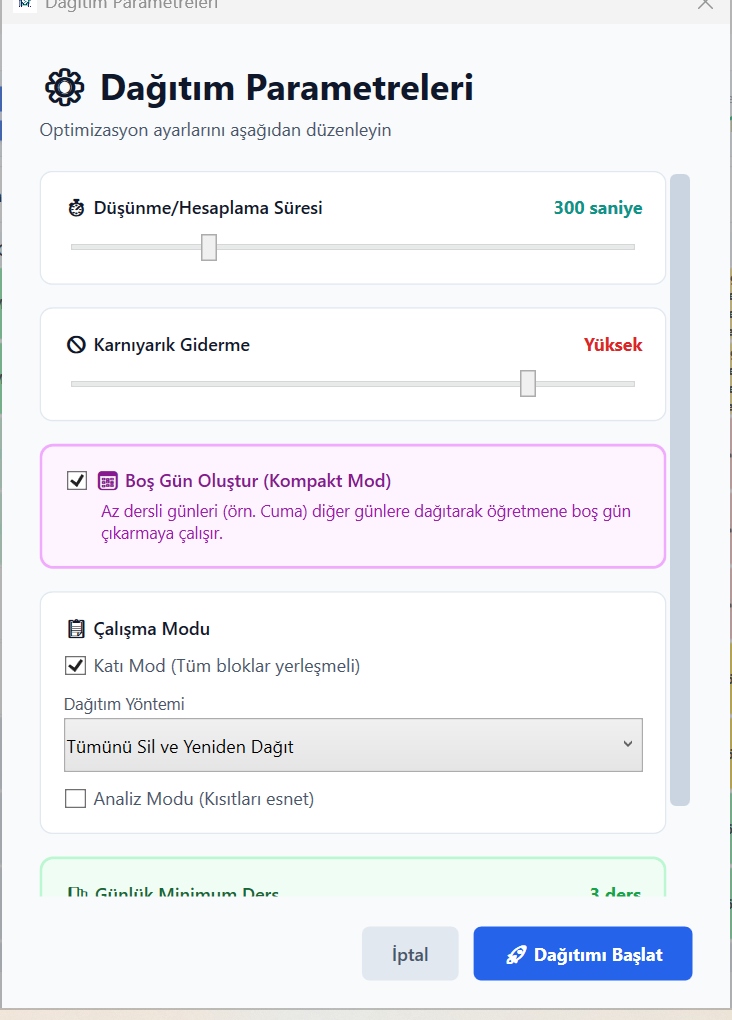The height and width of the screenshot is (1020, 732).
Task: Click the clipboard icon beside Çalışma Modu
Action: (x=75, y=629)
